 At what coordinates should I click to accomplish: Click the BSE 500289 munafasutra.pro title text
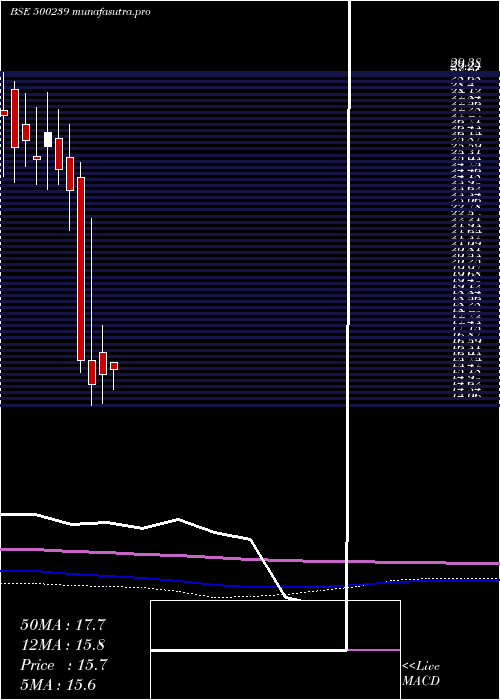tap(80, 12)
